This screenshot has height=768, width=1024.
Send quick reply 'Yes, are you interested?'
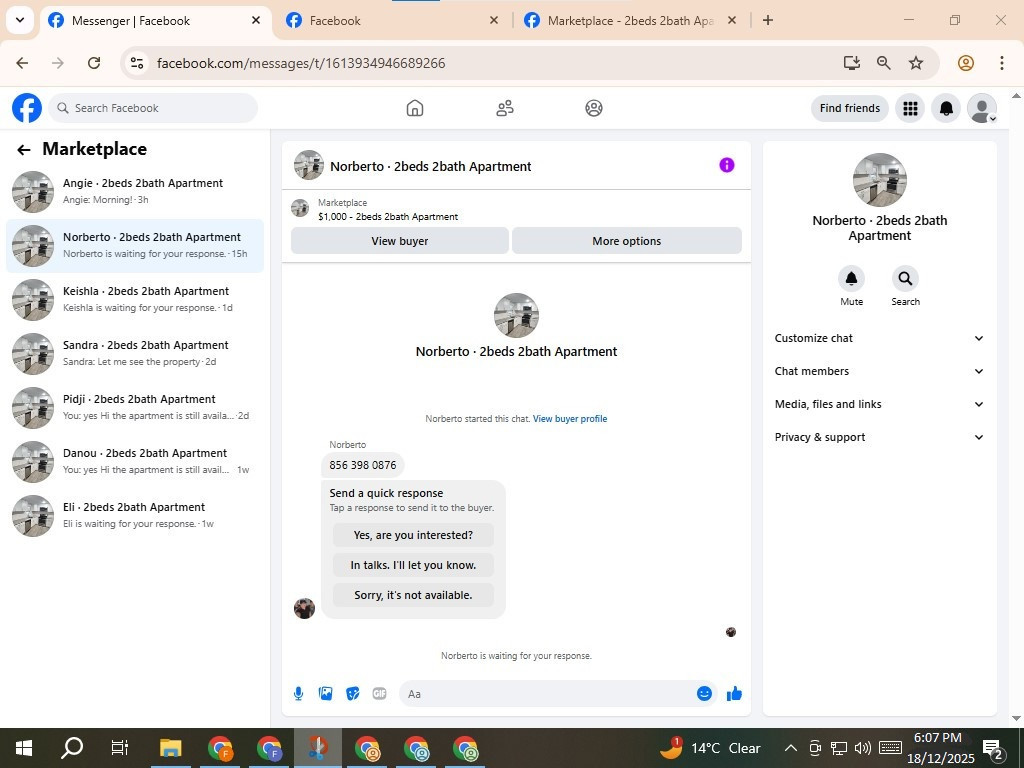point(413,535)
